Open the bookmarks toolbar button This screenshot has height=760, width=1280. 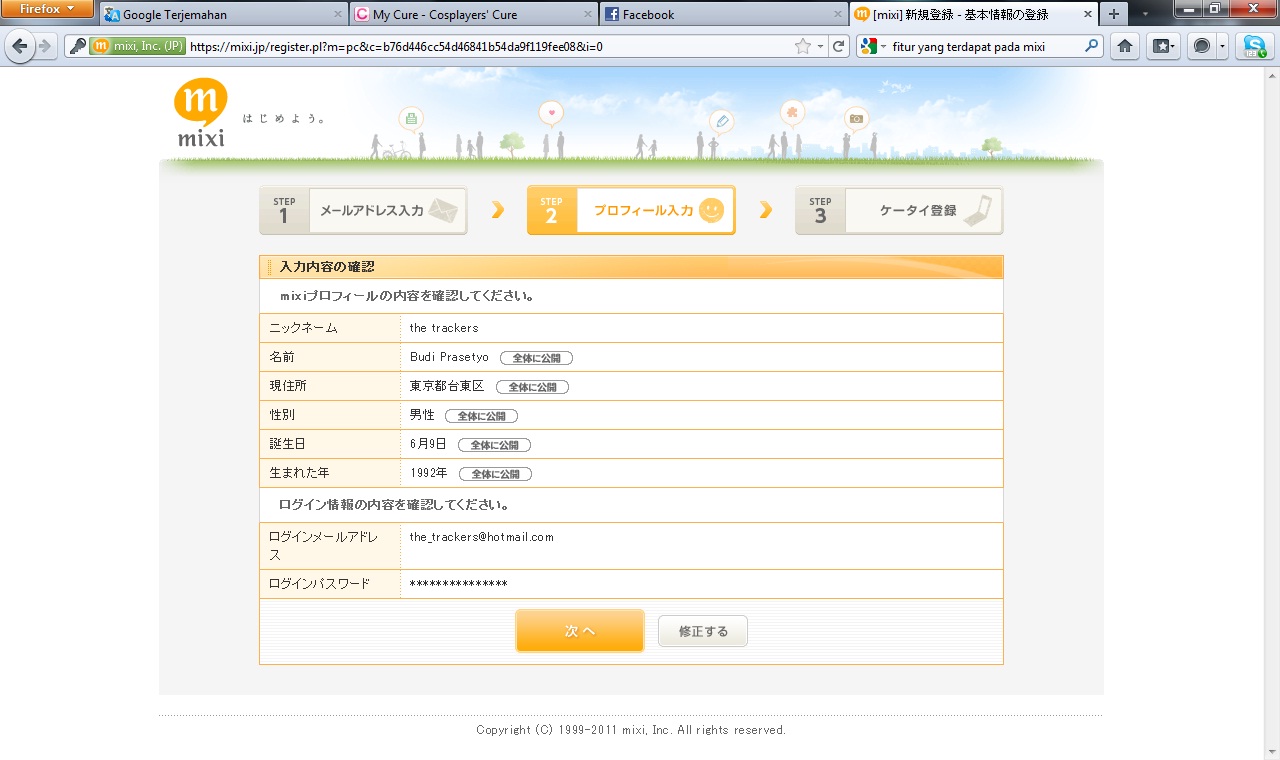[x=1163, y=46]
